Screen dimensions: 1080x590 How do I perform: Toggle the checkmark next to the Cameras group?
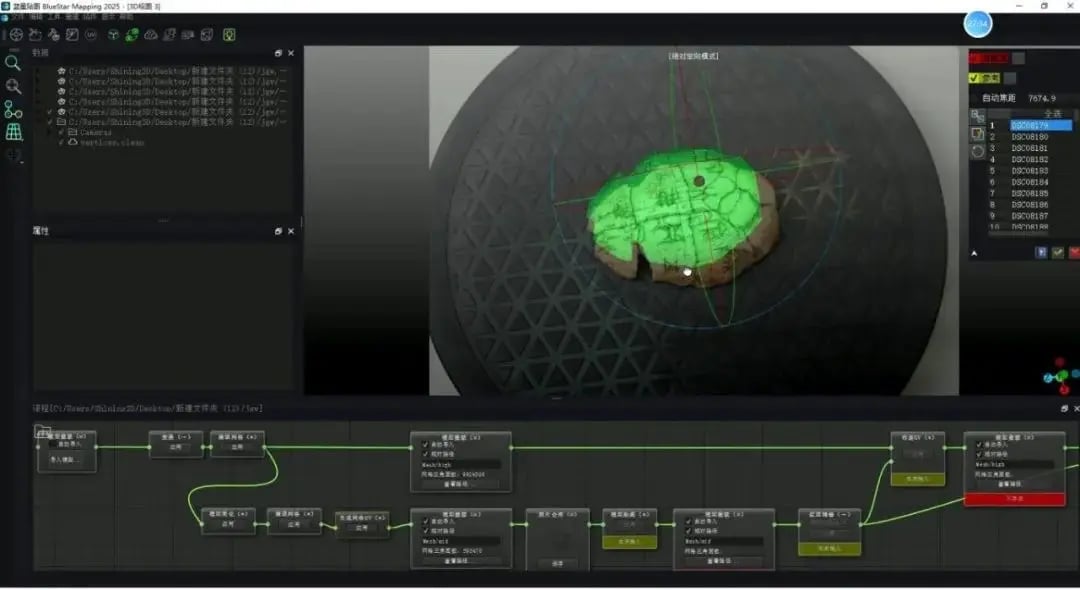62,132
